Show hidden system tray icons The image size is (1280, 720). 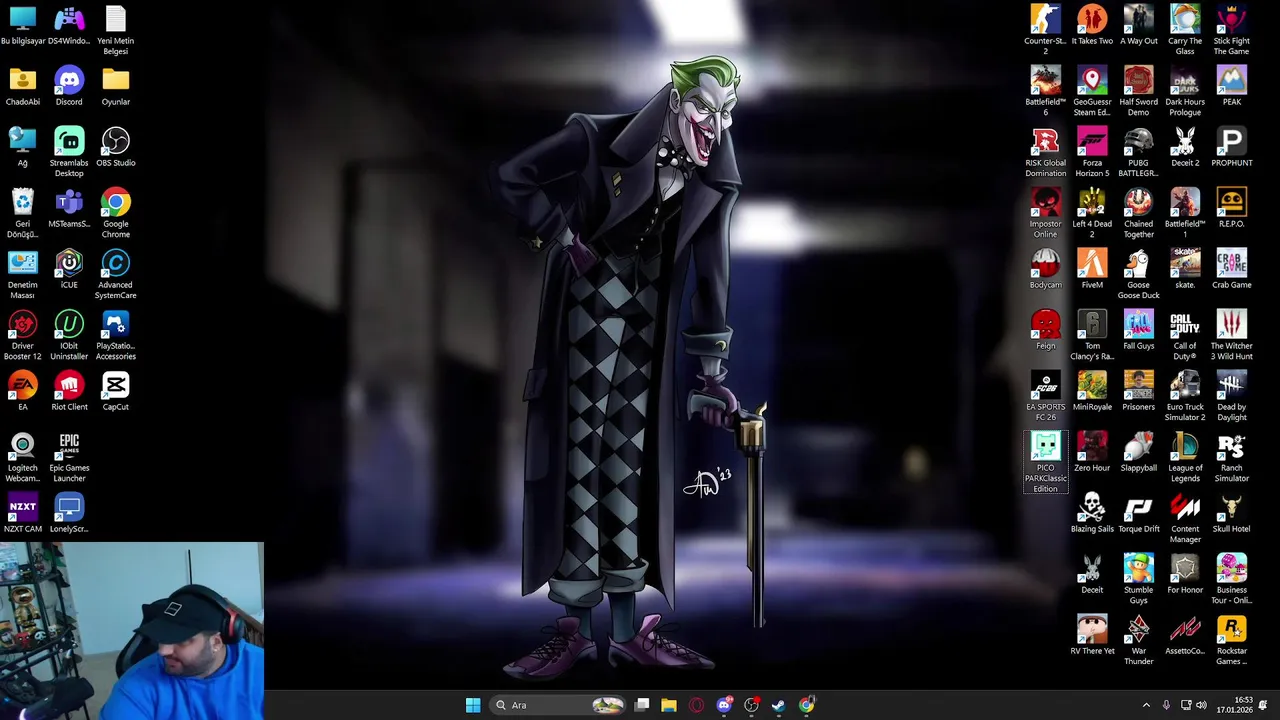[1146, 705]
